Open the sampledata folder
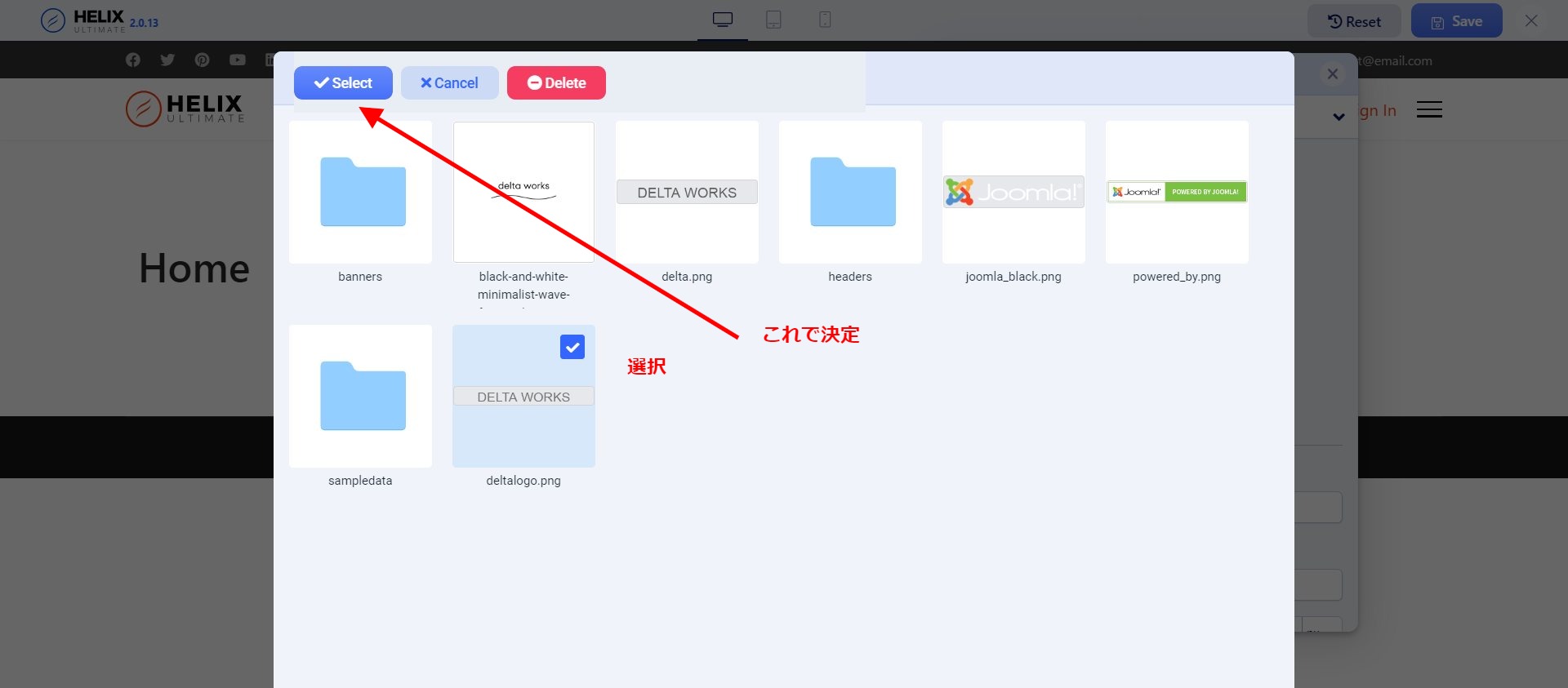The height and width of the screenshot is (688, 1568). [x=360, y=397]
